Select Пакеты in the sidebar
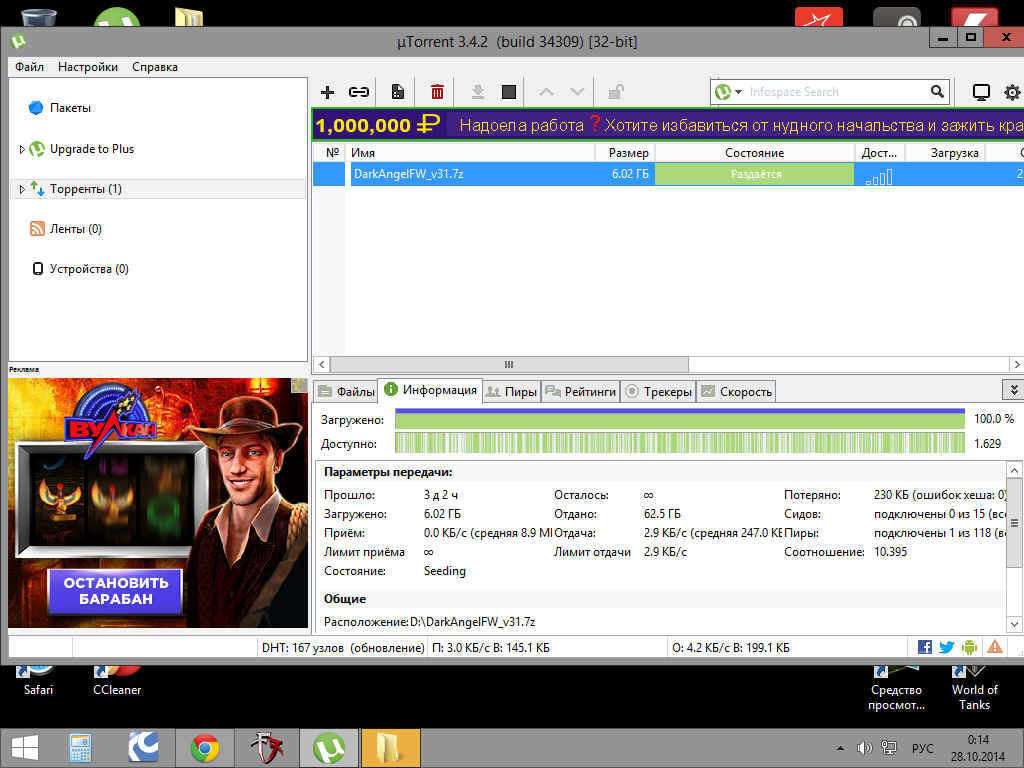This screenshot has width=1024, height=768. pyautogui.click(x=70, y=108)
